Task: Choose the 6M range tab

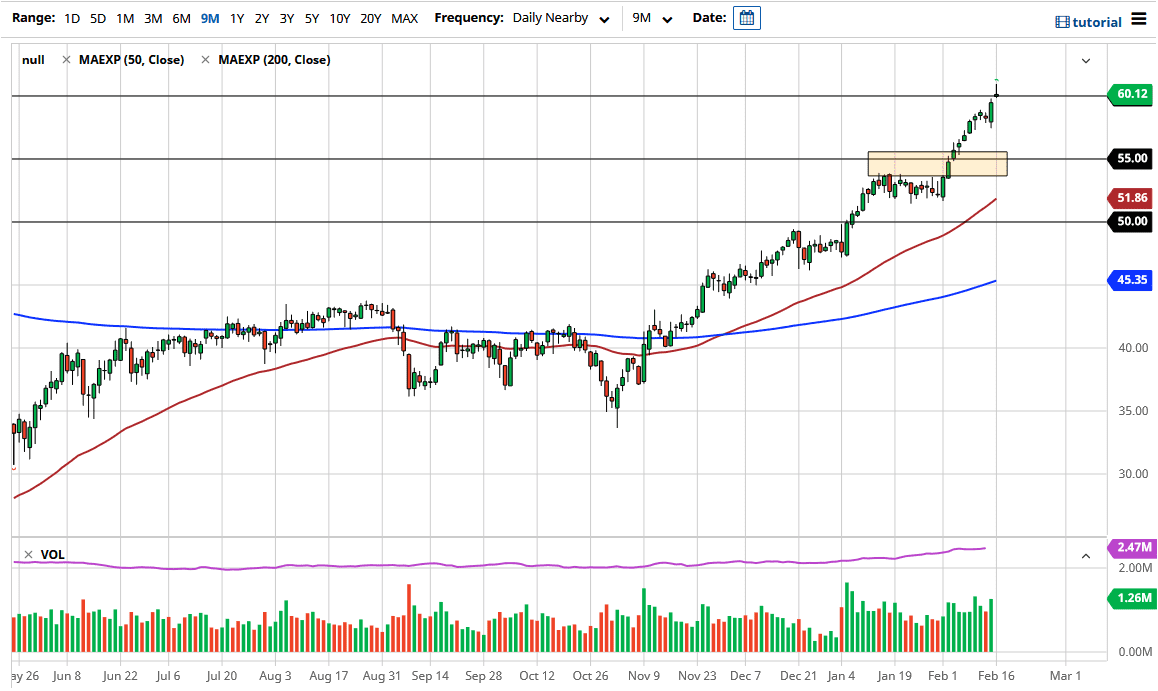Action: pos(181,18)
